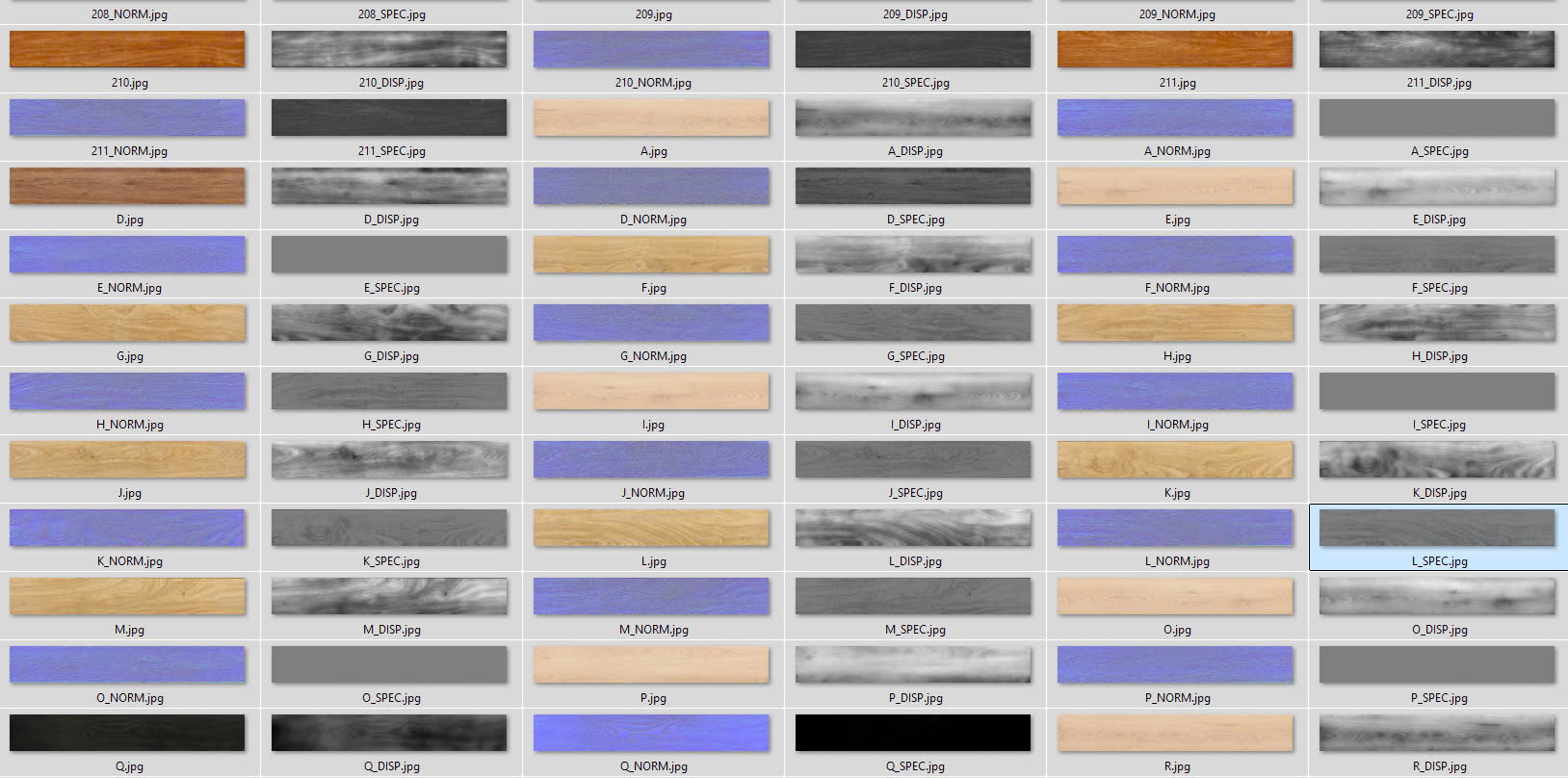1568x778 pixels.
Task: Click the A_SPEC.jpg gray specular thumbnail
Action: [x=1437, y=117]
